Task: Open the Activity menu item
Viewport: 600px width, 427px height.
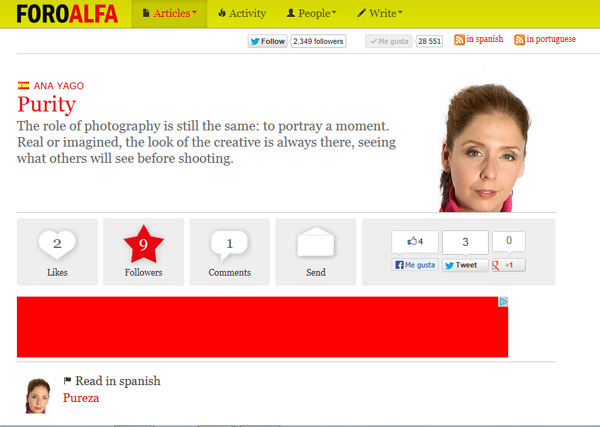Action: (242, 14)
